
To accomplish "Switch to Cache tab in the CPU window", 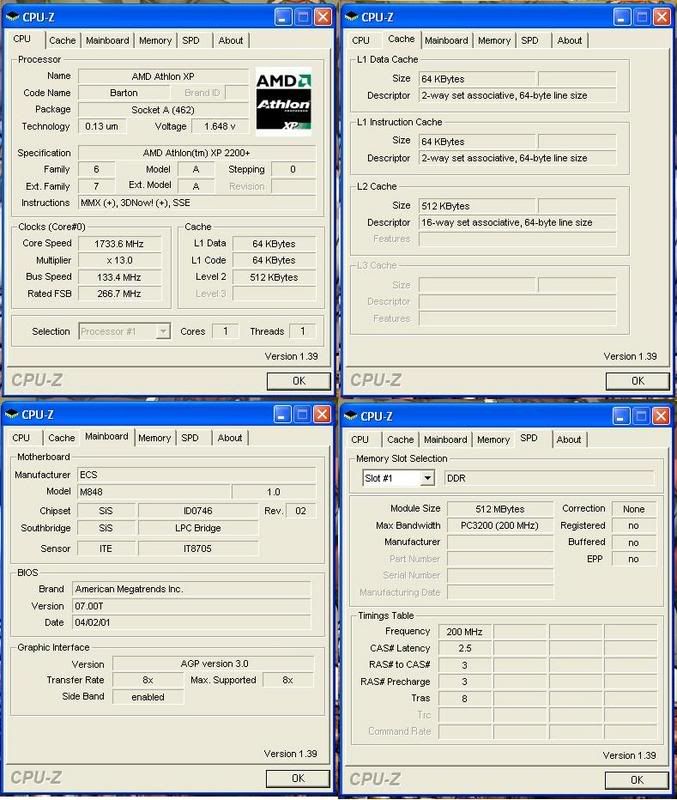I will point(62,40).
